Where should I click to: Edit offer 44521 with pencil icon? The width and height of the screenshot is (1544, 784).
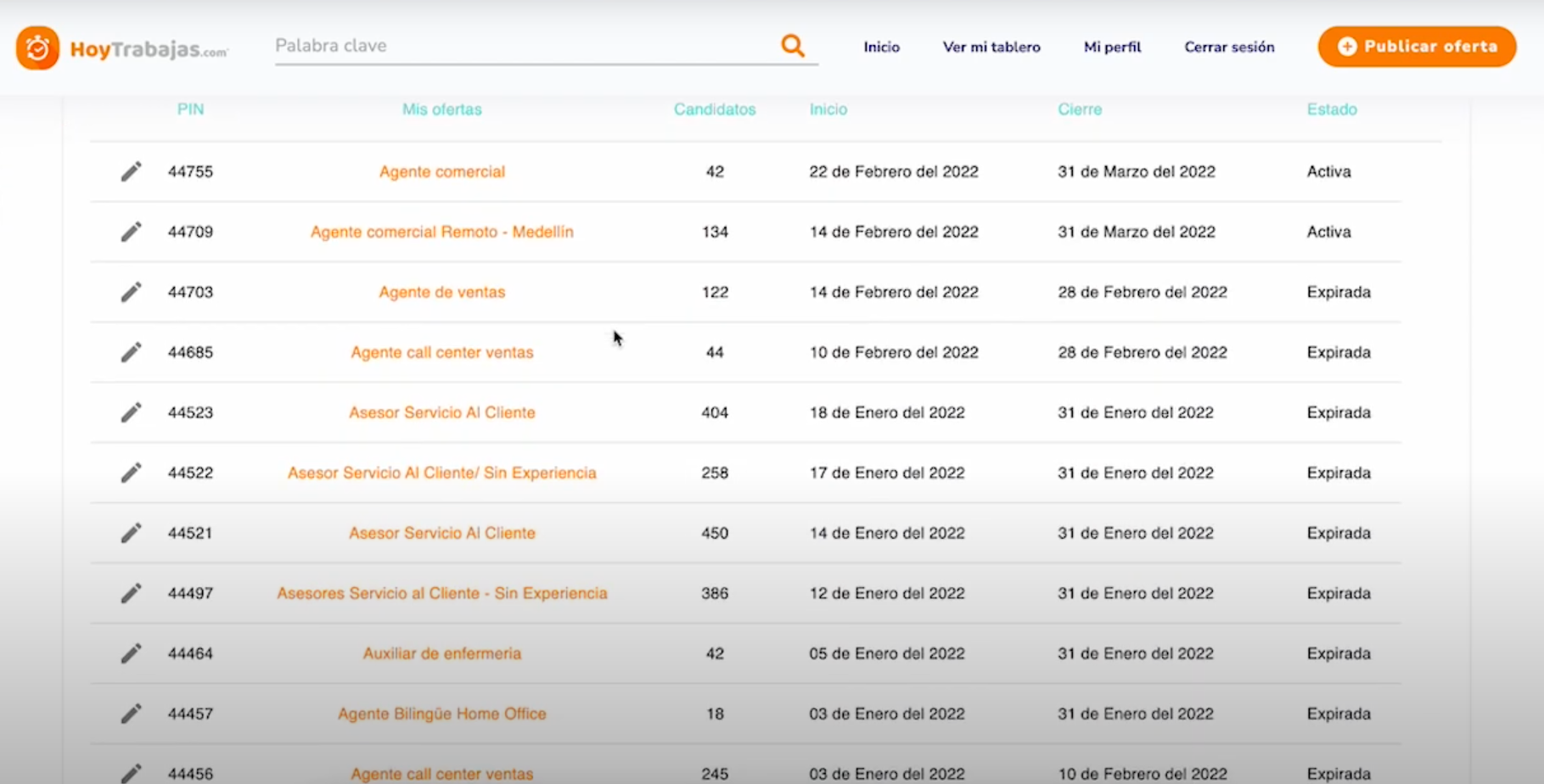point(131,533)
